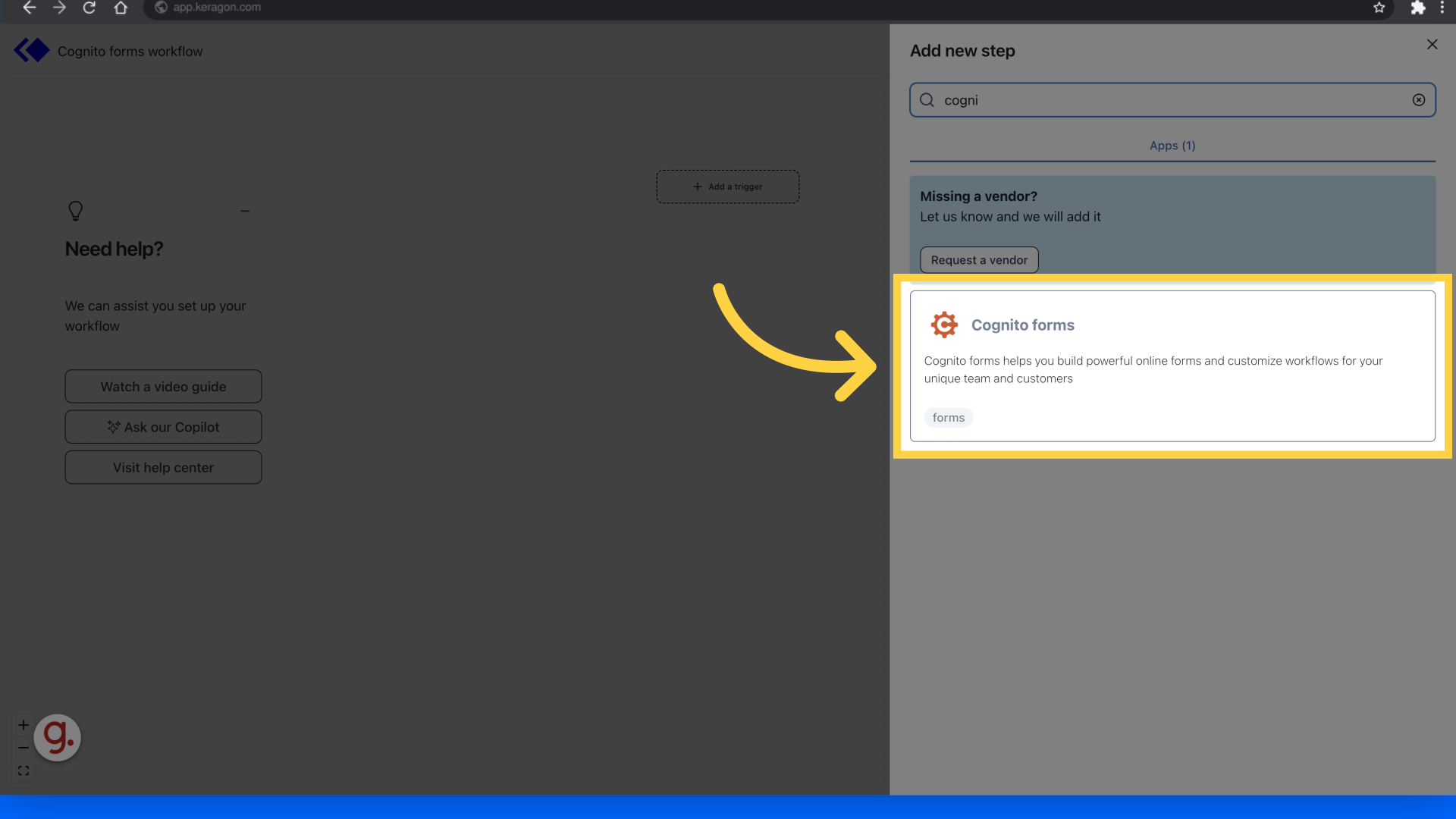The width and height of the screenshot is (1456, 819).
Task: Click the Cognito forms gear icon
Action: pyautogui.click(x=944, y=325)
